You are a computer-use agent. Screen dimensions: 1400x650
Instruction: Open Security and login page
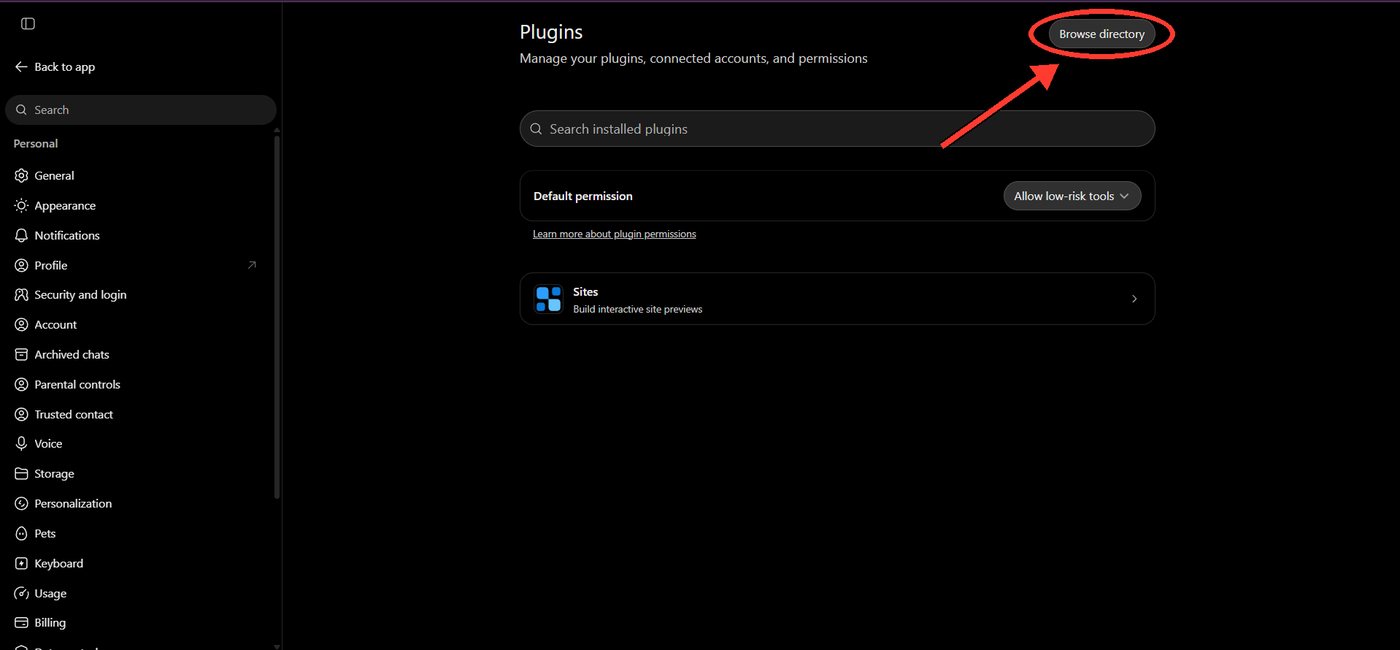140,295
